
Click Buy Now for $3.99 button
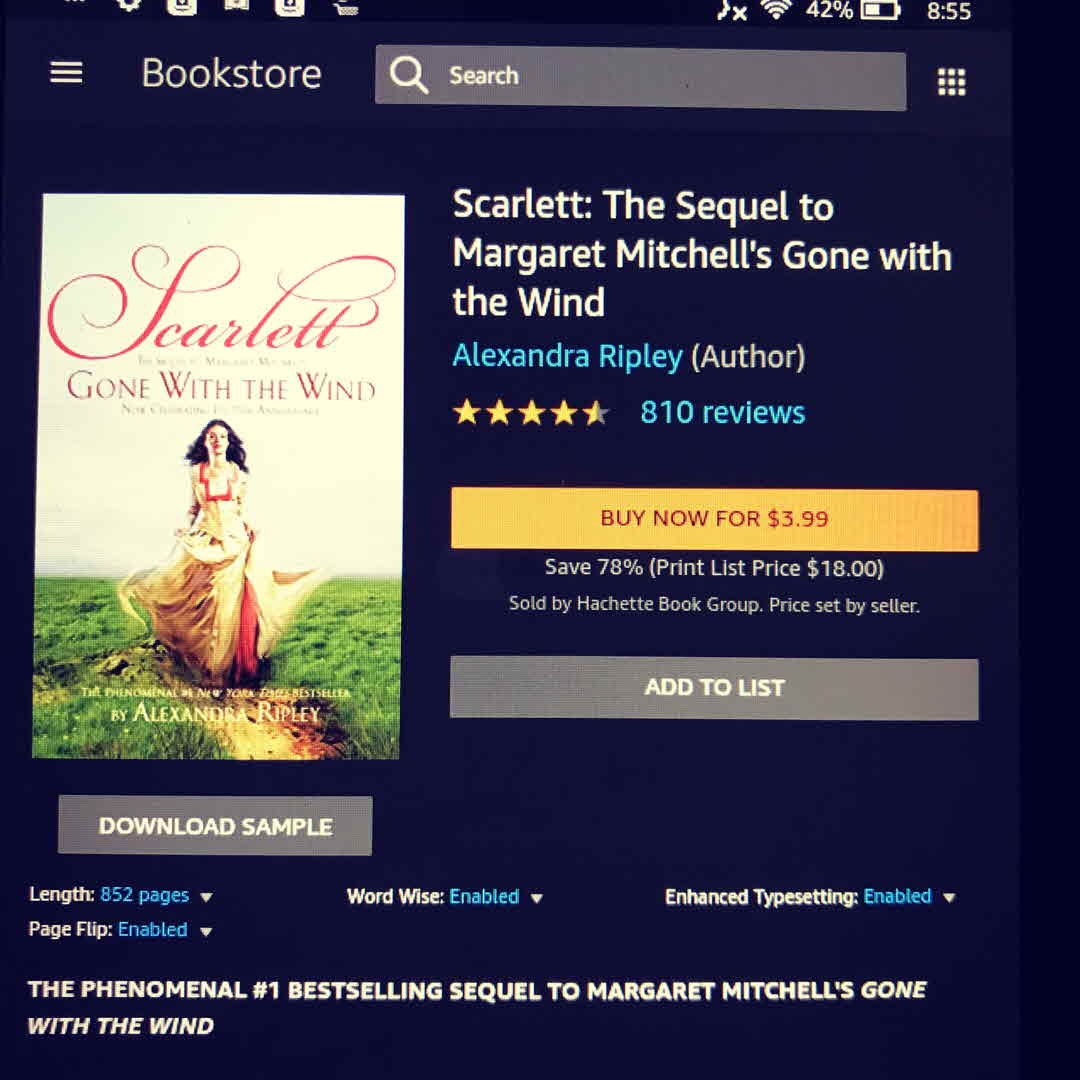pos(714,519)
